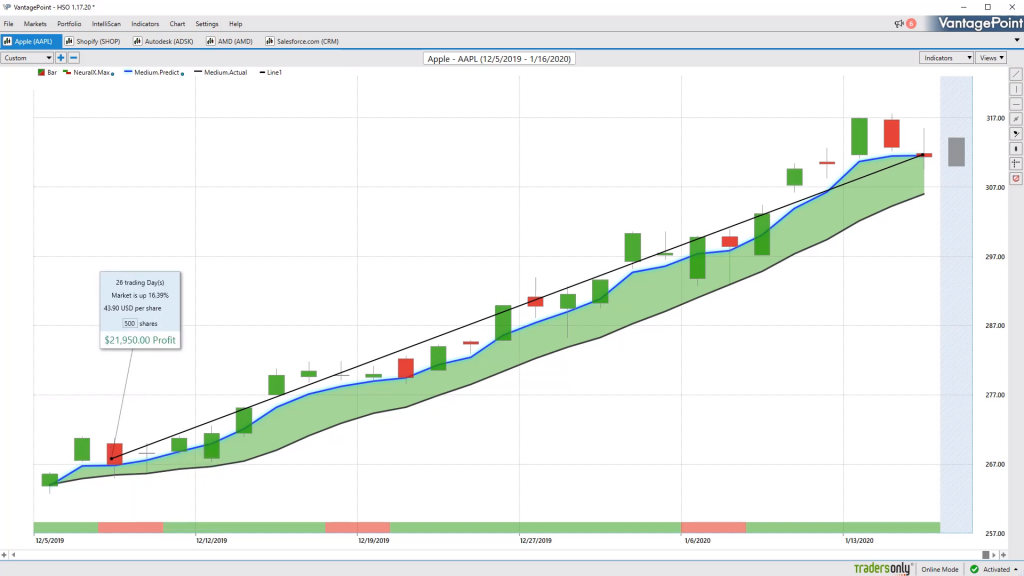Choose the vertical line drawing tool
Viewport: 1024px width, 576px height.
(x=1016, y=89)
